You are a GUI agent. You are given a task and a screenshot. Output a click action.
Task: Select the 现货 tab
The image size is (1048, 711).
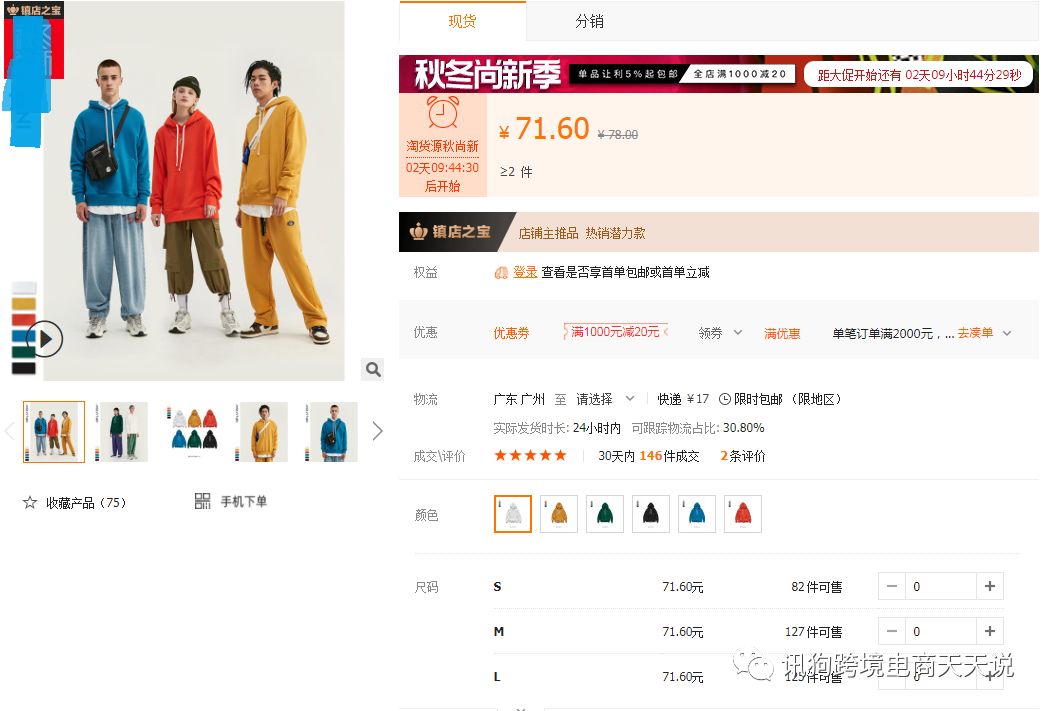pyautogui.click(x=463, y=21)
